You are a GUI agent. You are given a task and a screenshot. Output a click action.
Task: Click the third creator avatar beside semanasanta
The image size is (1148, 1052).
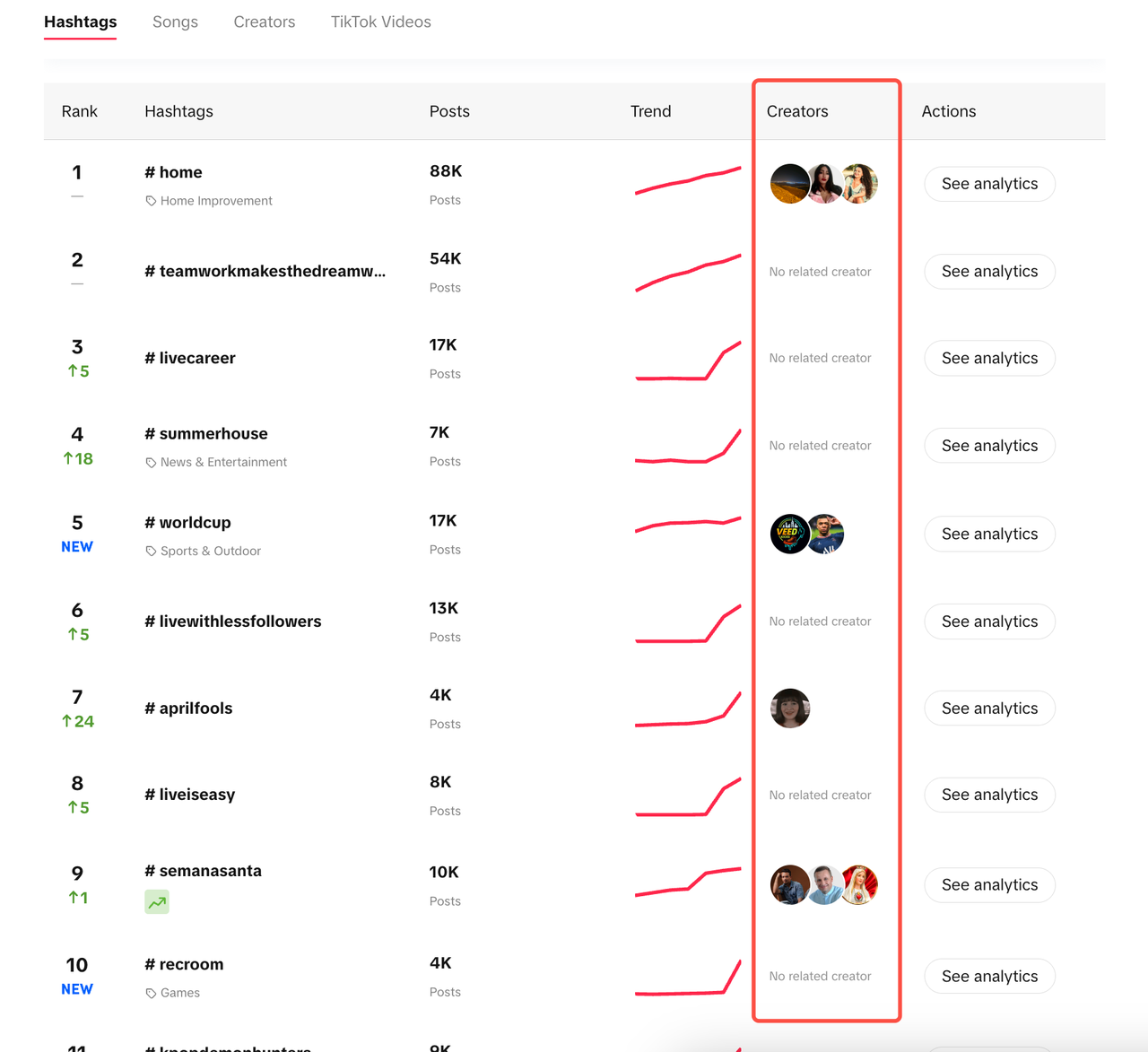click(858, 884)
